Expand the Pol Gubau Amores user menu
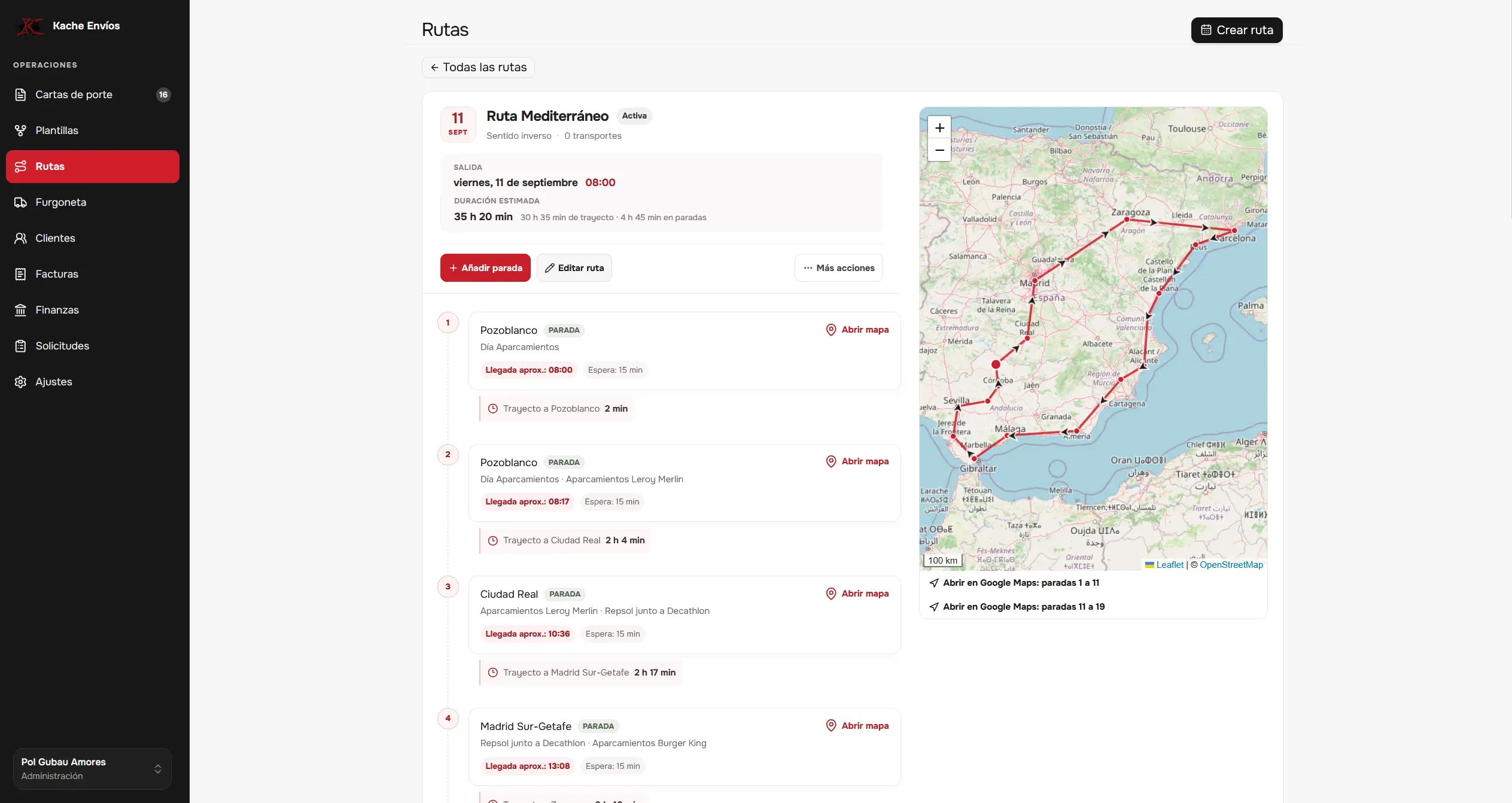Viewport: 1512px width, 803px height. [x=92, y=768]
